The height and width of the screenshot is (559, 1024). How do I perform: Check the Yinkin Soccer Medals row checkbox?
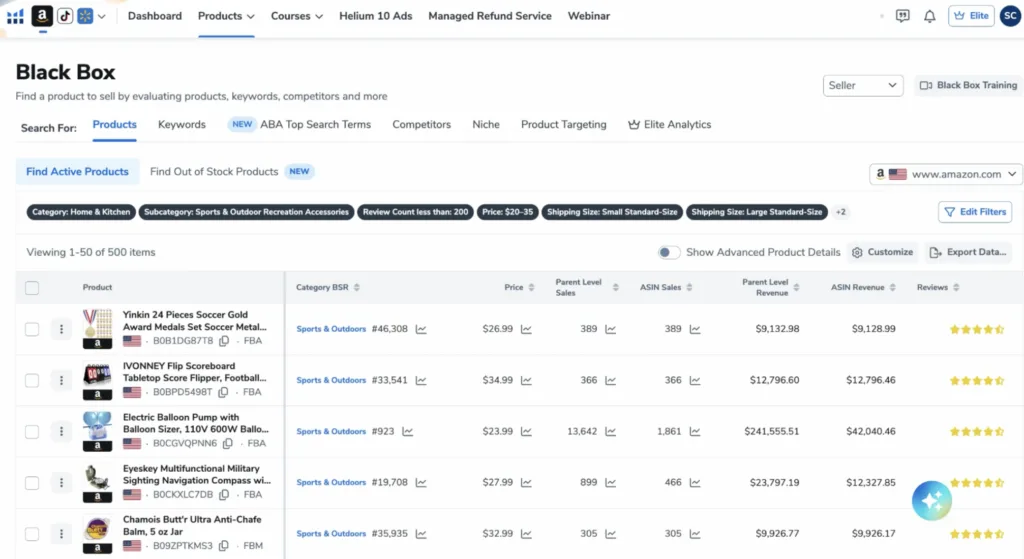(x=32, y=329)
